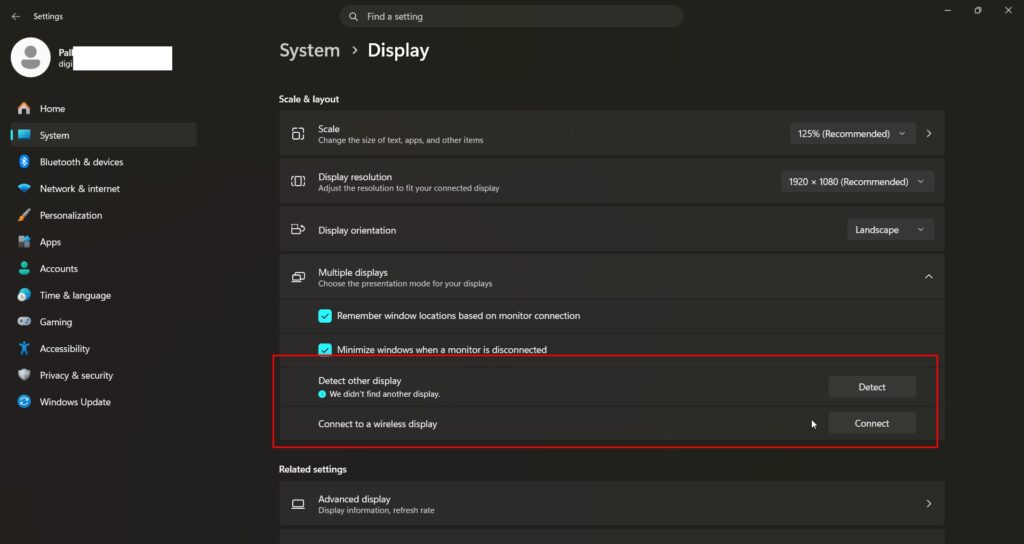Viewport: 1024px width, 544px height.
Task: Open the 125% Scale dropdown
Action: tap(852, 134)
